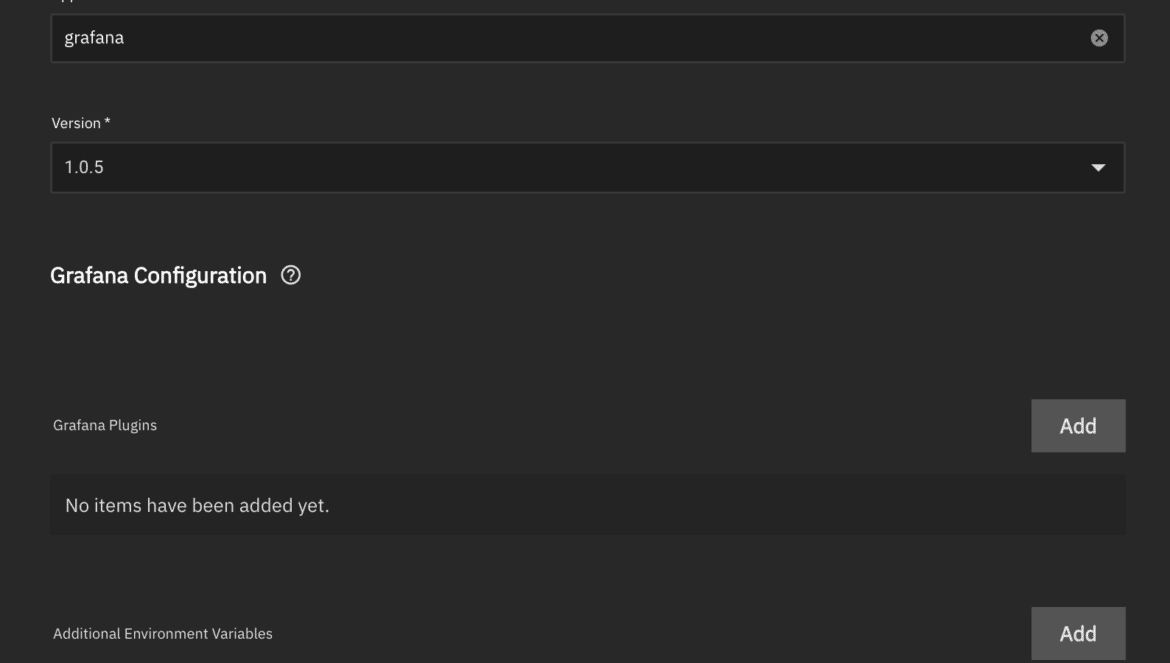Click the empty Grafana Plugins list panel
Viewport: 1170px width, 663px height.
[587, 505]
